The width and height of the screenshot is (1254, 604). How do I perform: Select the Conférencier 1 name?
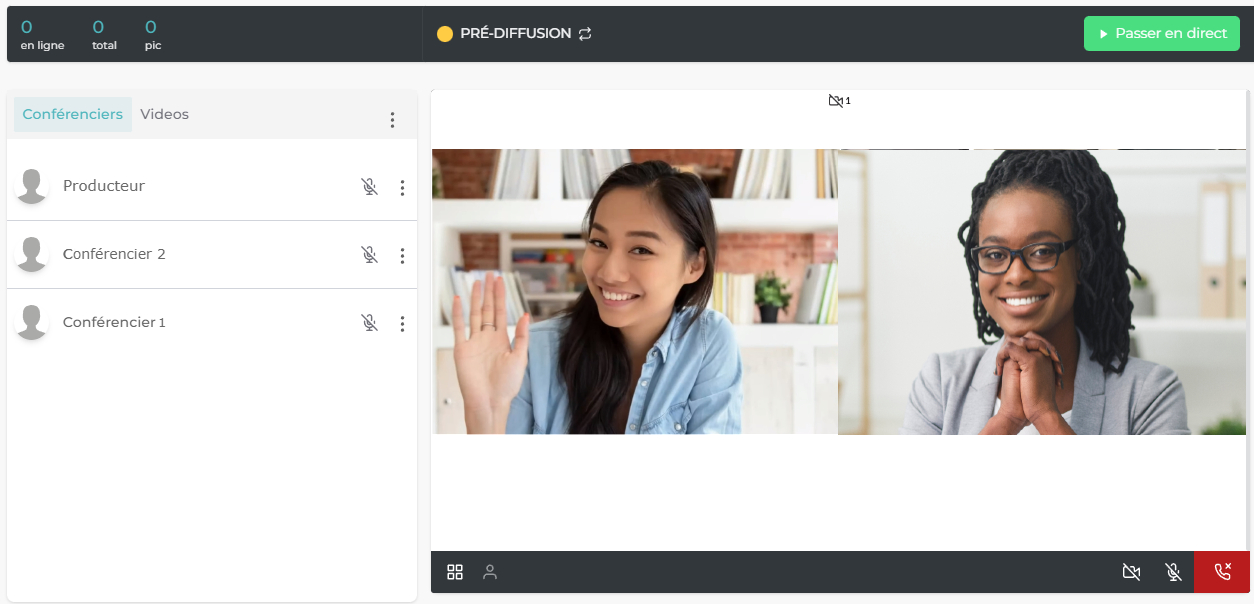pos(114,322)
